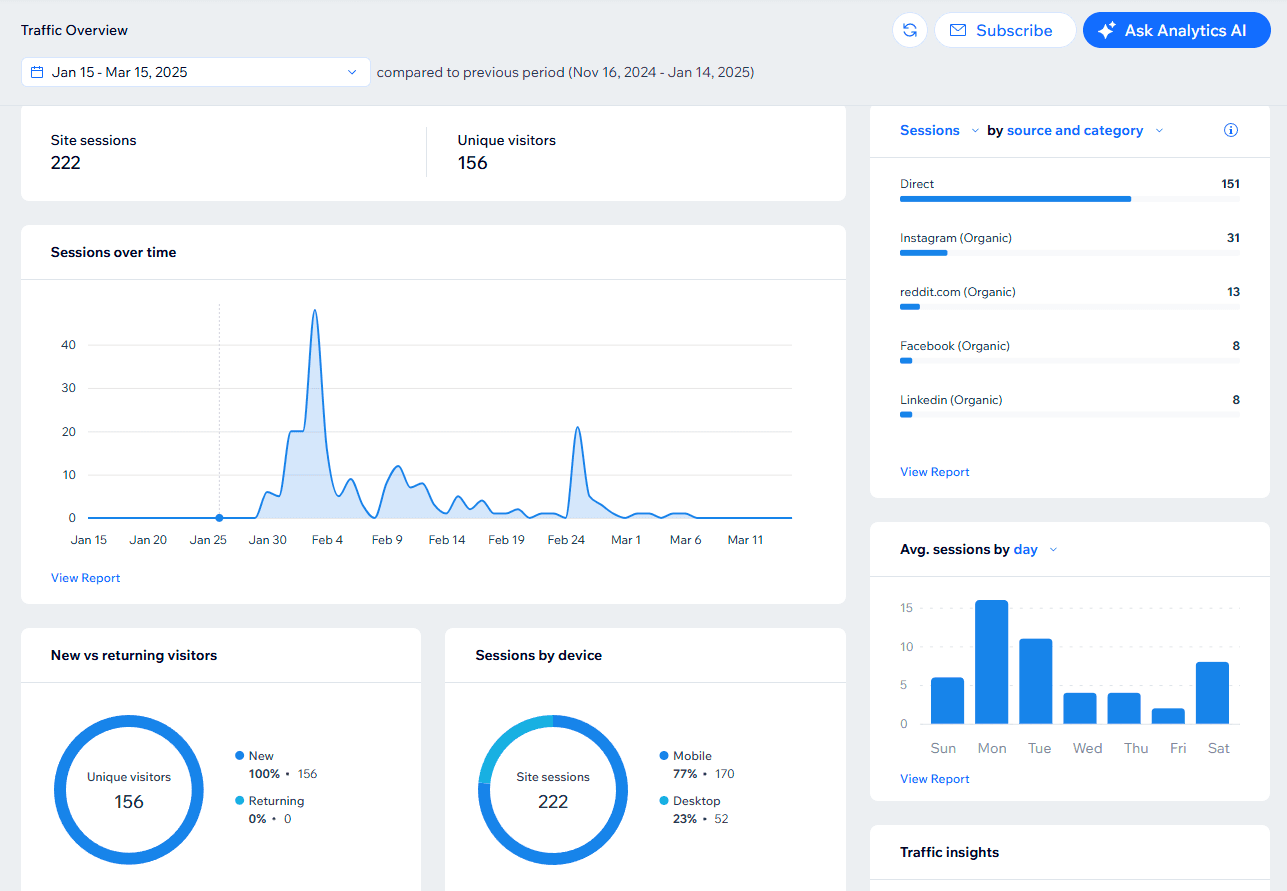Click the envelope icon in Subscribe
1287x891 pixels.
(958, 31)
